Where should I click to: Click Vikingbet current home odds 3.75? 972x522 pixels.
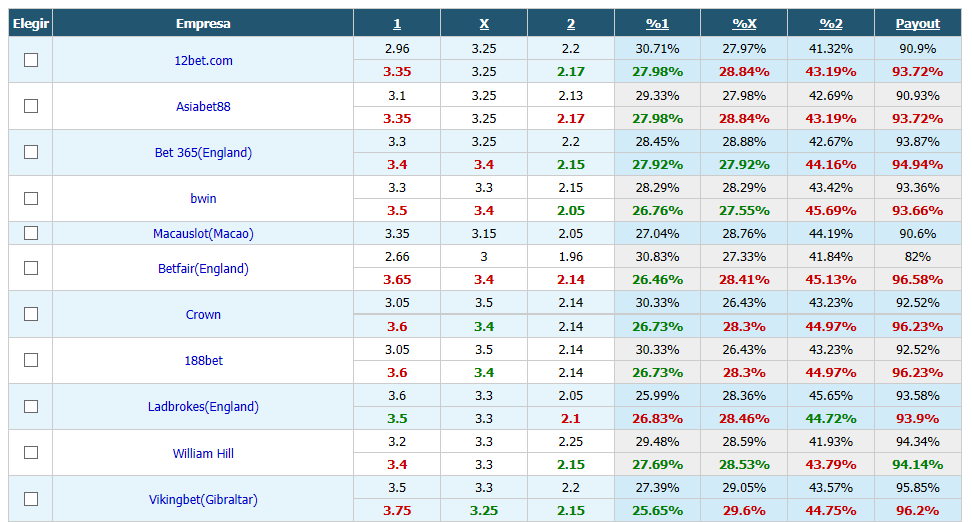tap(397, 510)
